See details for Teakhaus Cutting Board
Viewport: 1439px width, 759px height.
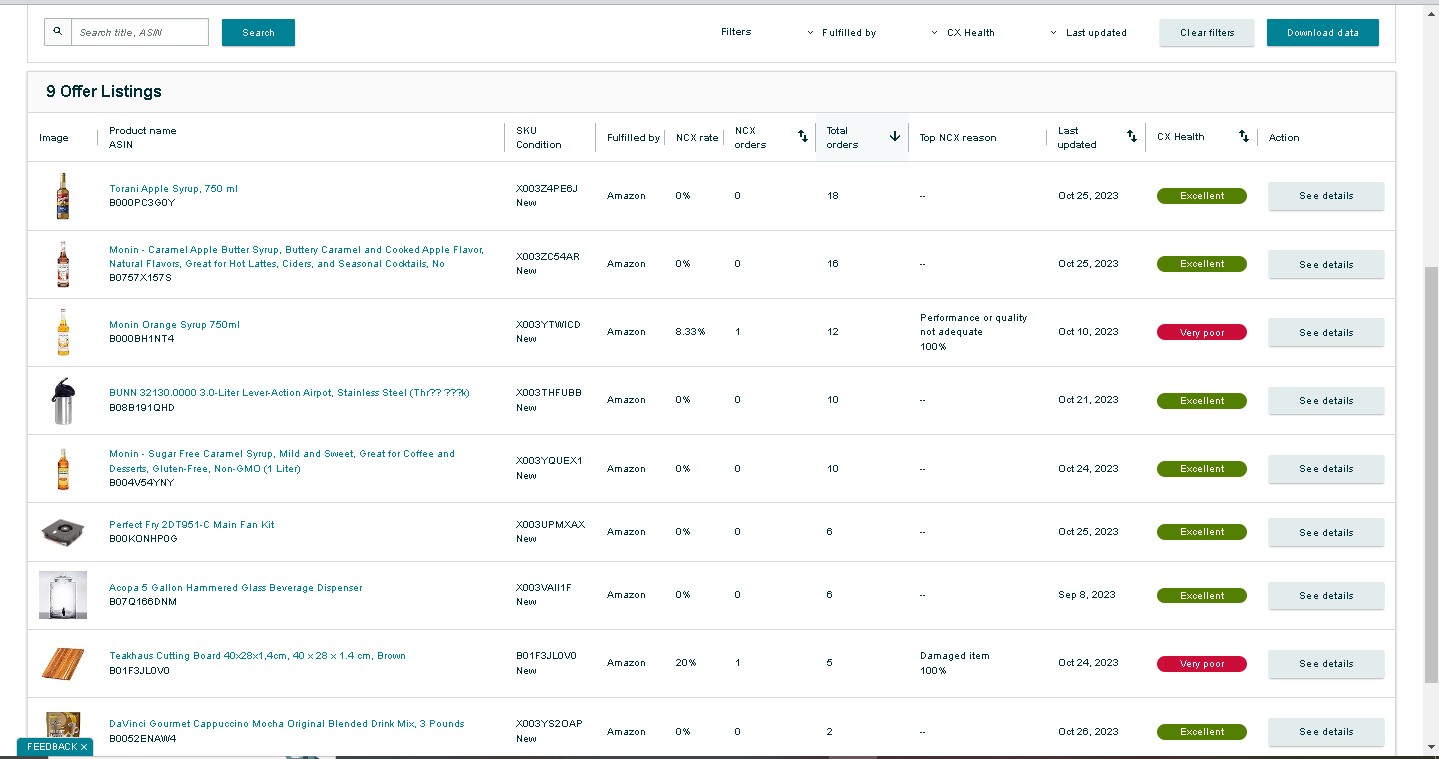pyautogui.click(x=1326, y=663)
